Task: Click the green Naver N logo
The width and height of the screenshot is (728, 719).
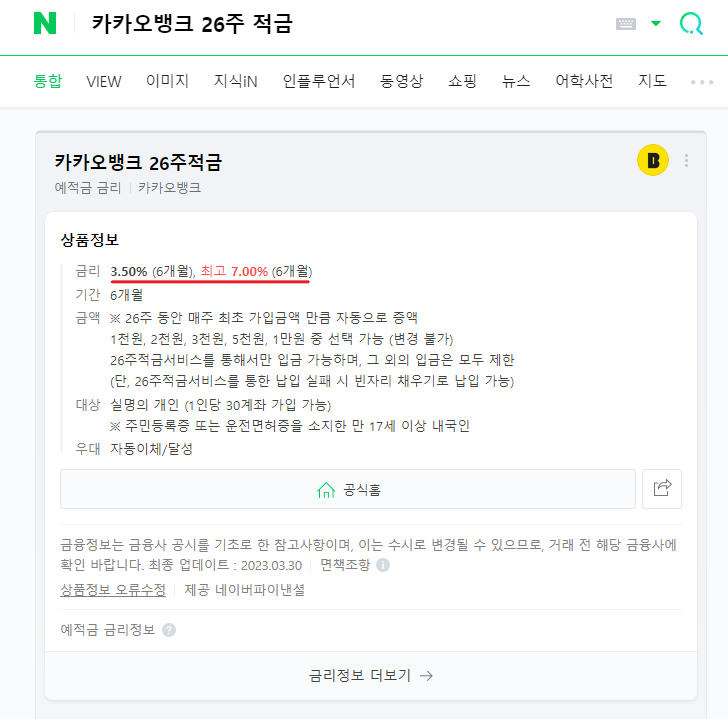Action: coord(45,23)
